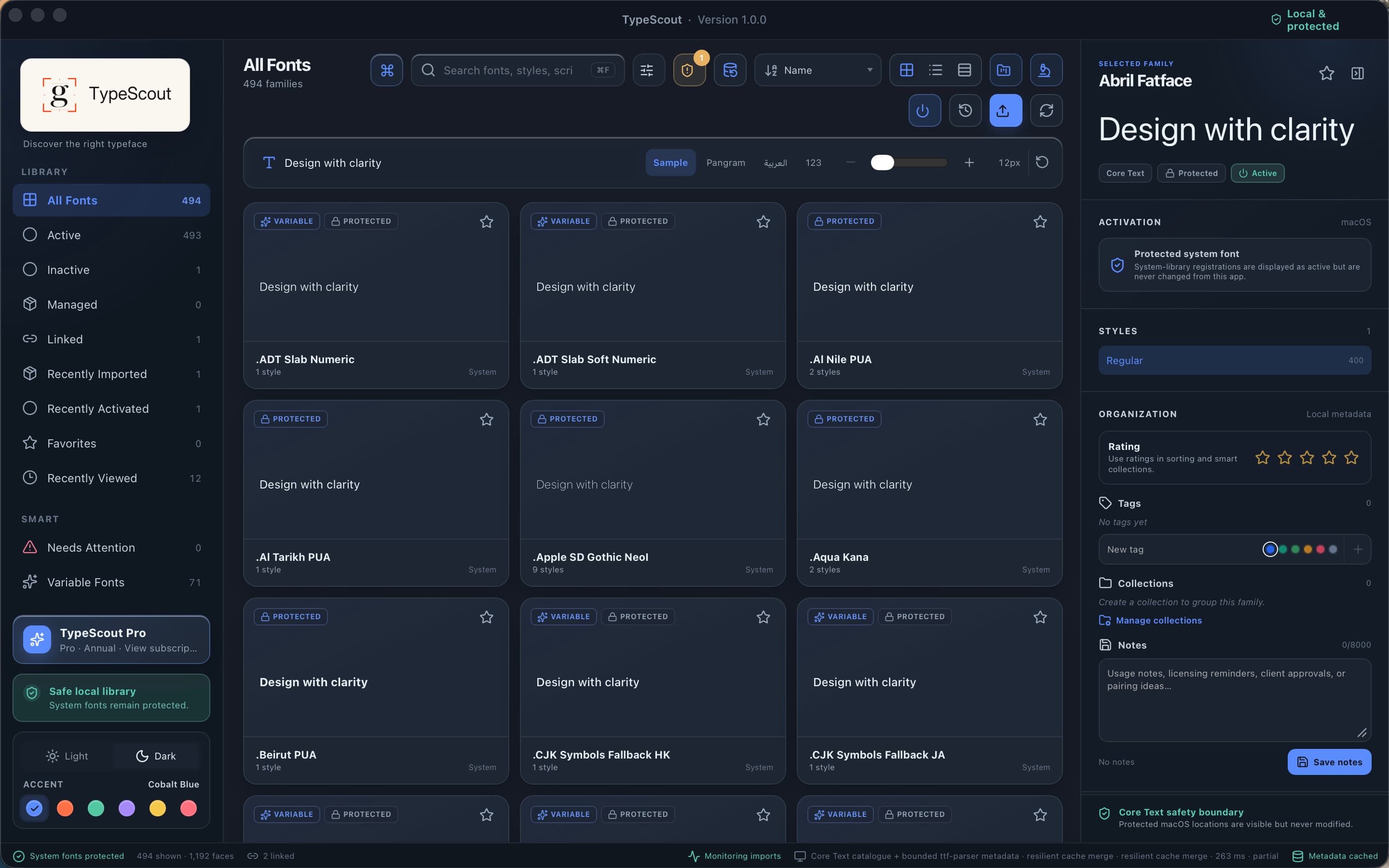Open All Fonts library section
1389x868 pixels.
pos(111,200)
